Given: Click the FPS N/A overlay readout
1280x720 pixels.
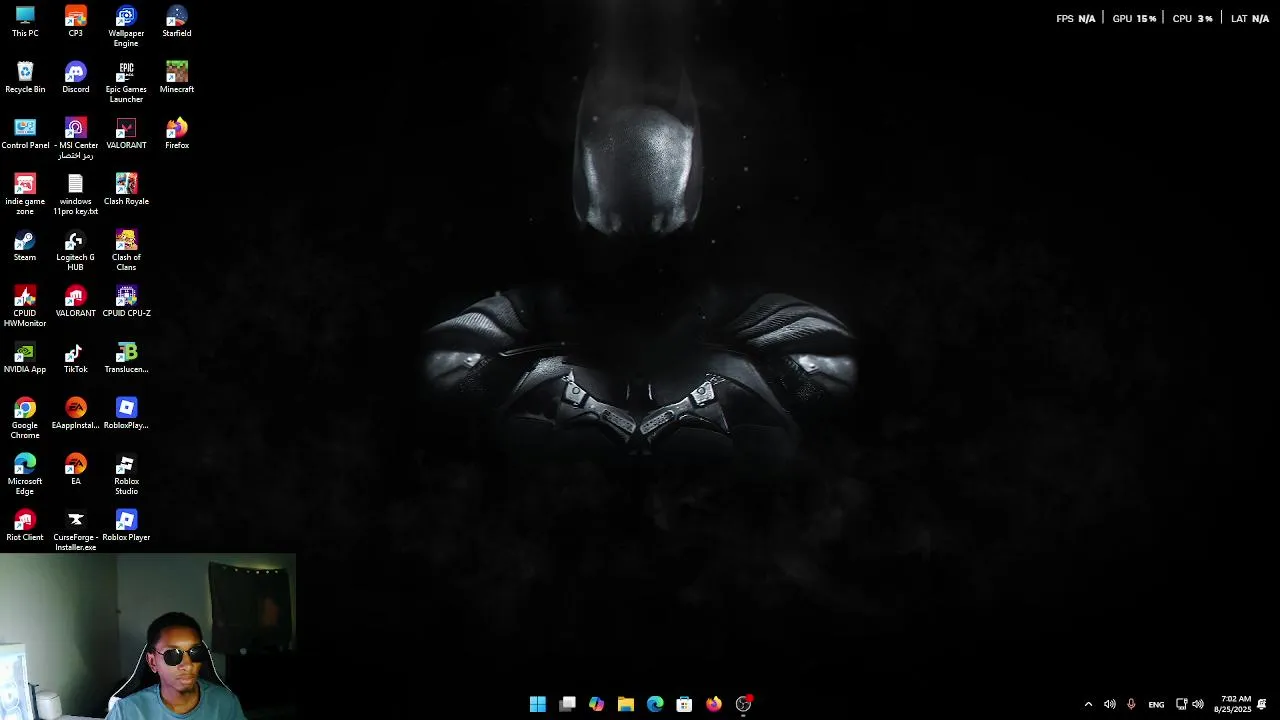Looking at the screenshot, I should (1076, 18).
